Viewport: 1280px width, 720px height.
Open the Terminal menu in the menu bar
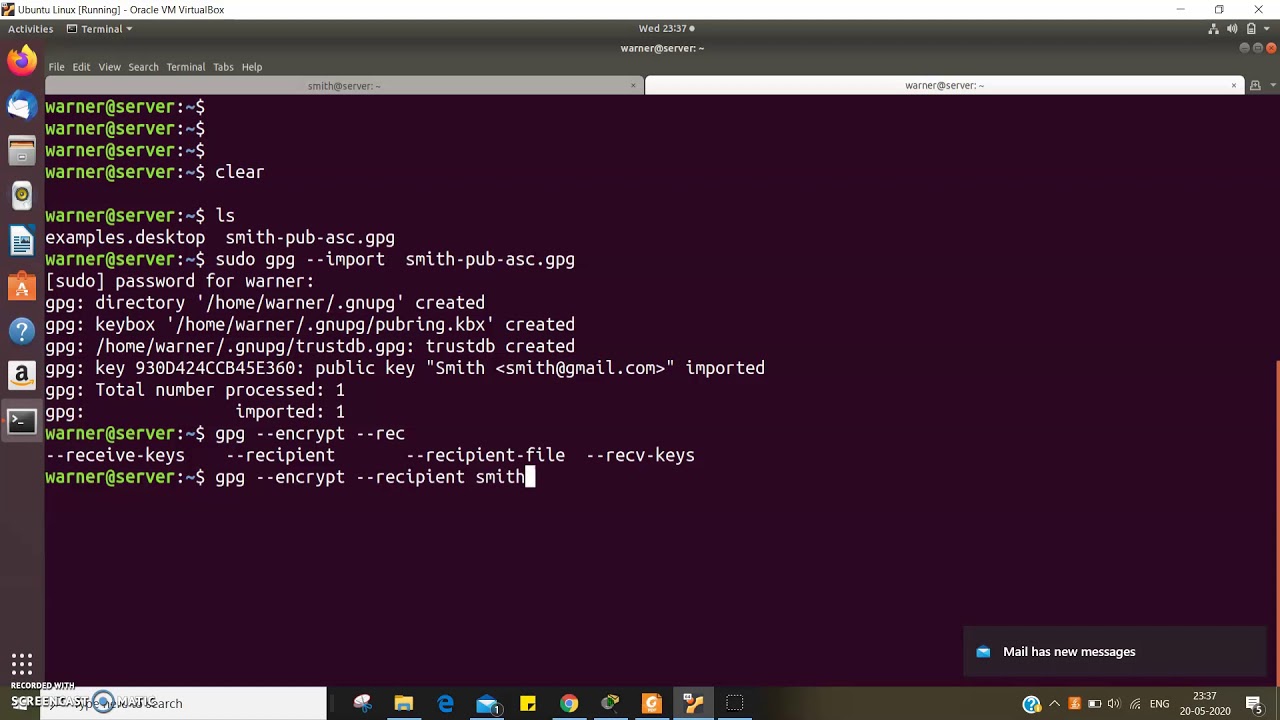186,67
